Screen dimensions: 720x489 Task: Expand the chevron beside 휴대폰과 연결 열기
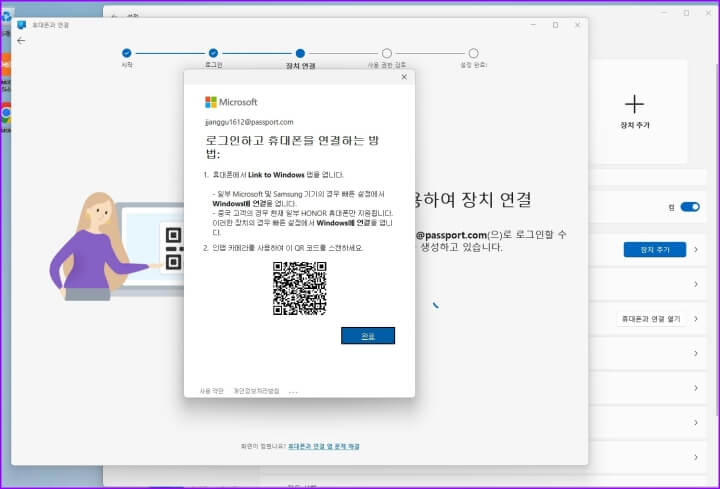tap(696, 319)
